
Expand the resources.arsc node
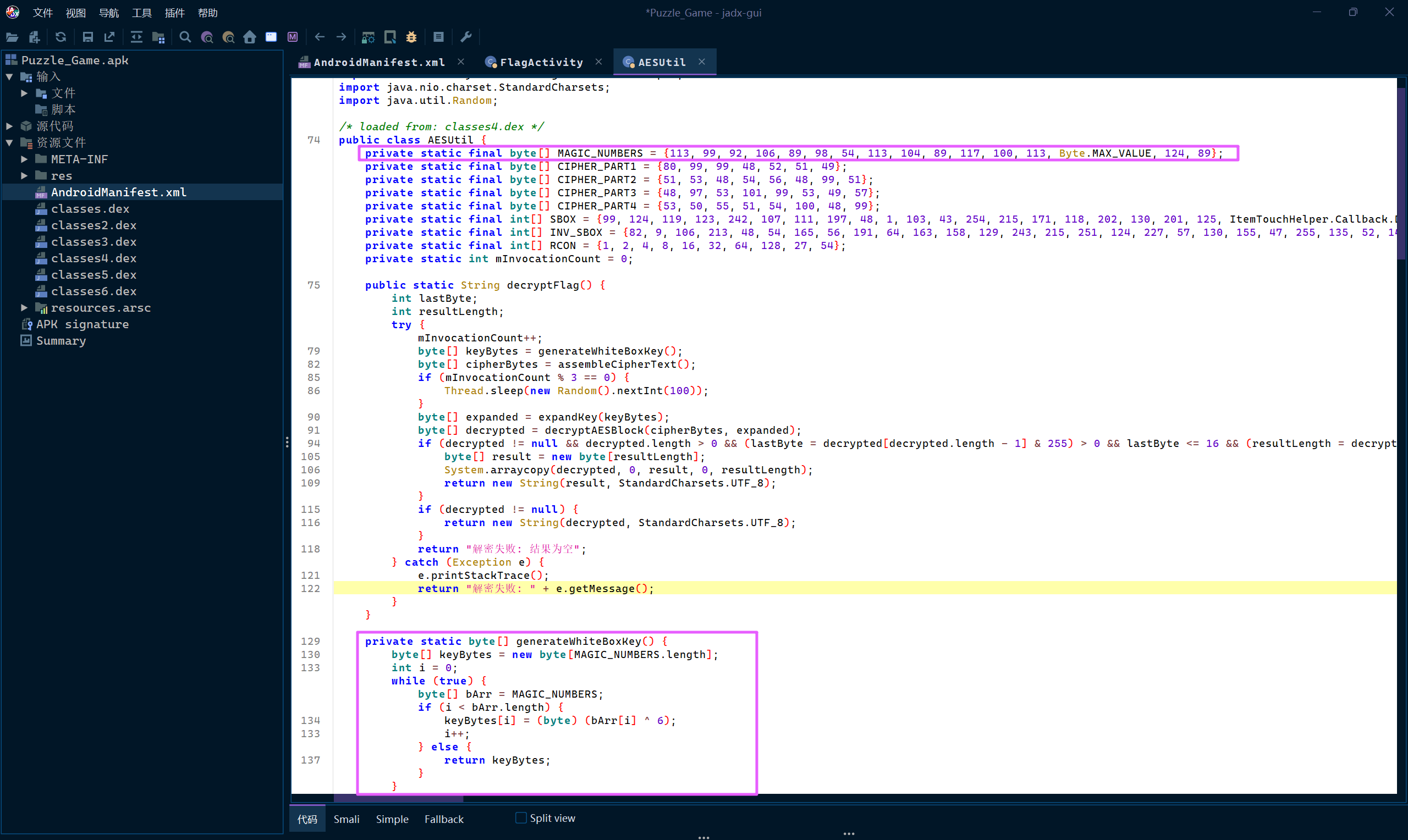pos(24,307)
